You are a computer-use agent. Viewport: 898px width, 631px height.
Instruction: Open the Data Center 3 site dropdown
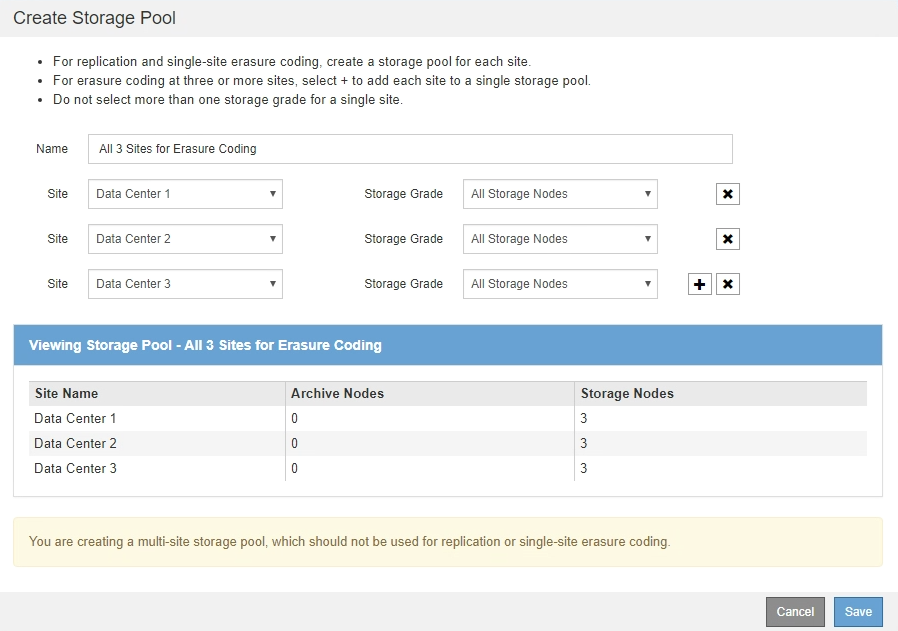click(185, 284)
